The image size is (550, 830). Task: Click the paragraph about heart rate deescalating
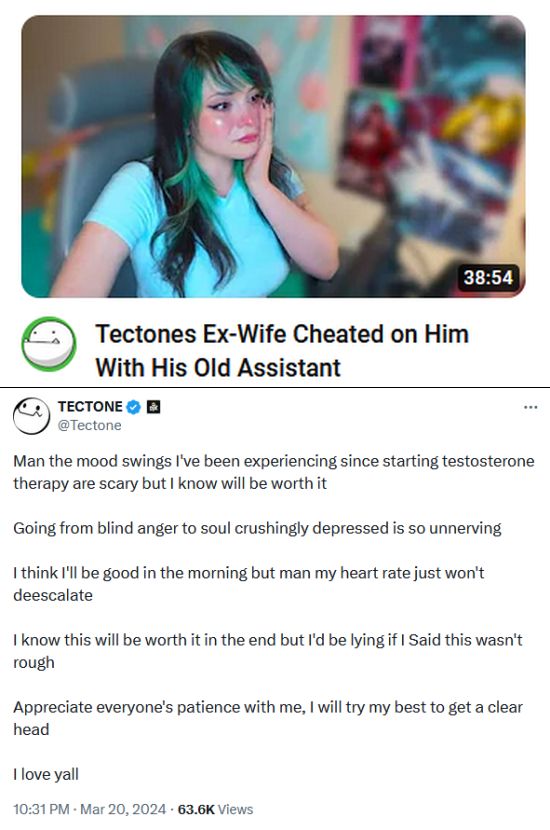tap(249, 584)
